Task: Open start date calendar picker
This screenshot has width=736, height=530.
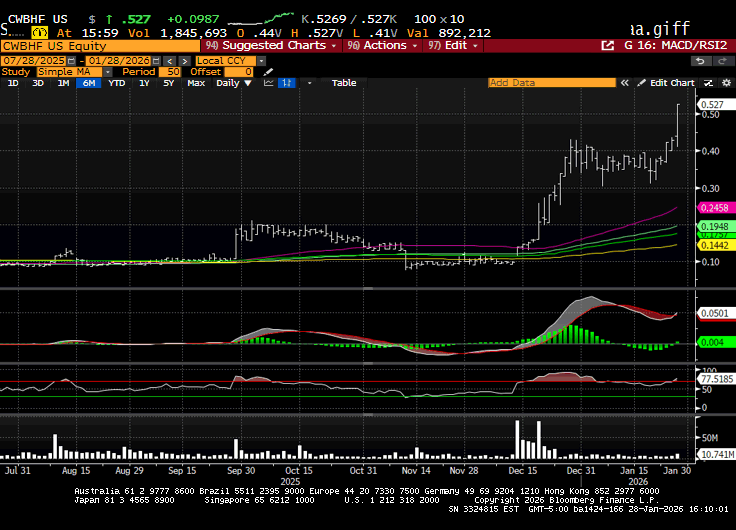Action: (71, 61)
